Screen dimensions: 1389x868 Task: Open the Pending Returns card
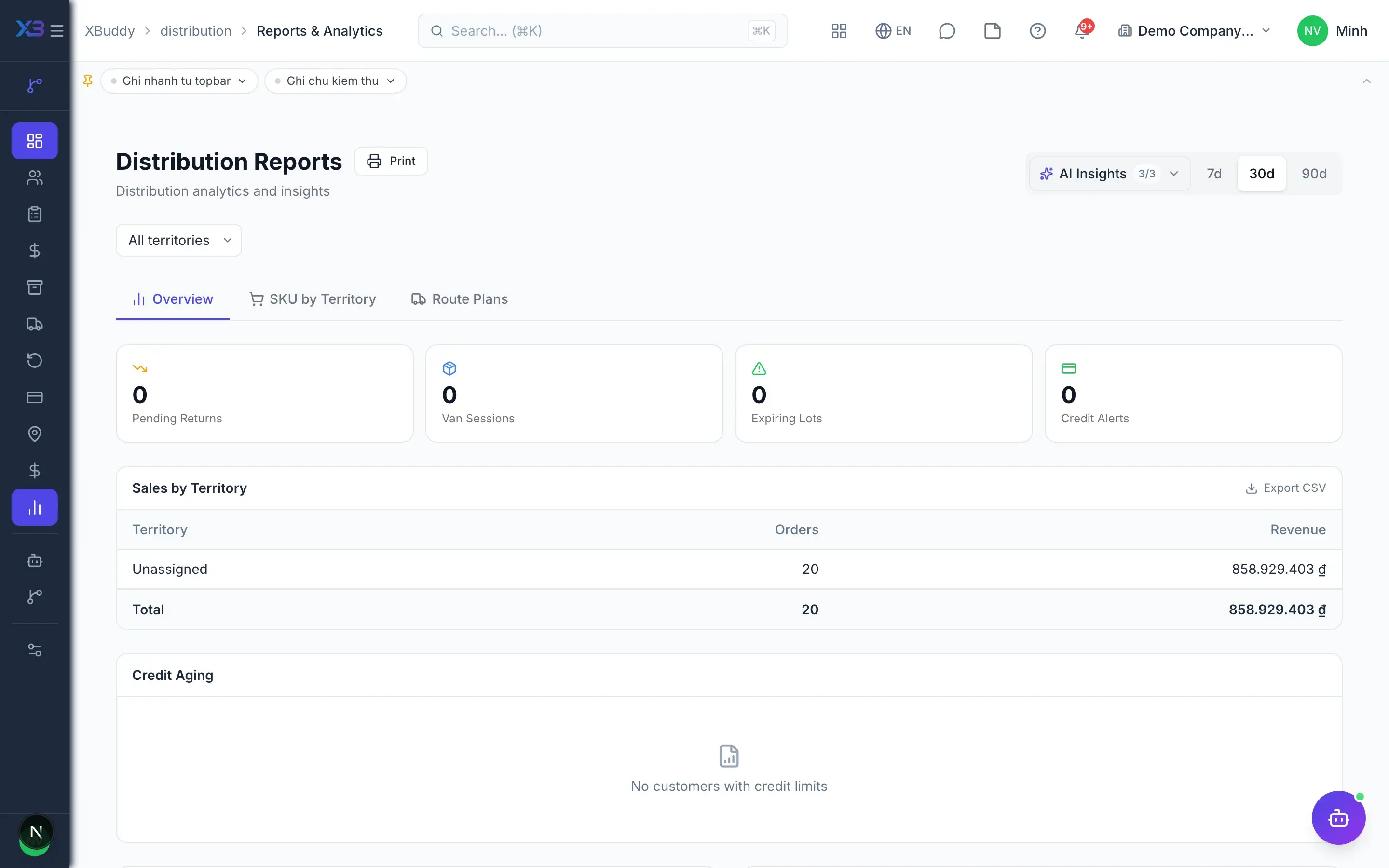click(x=265, y=393)
